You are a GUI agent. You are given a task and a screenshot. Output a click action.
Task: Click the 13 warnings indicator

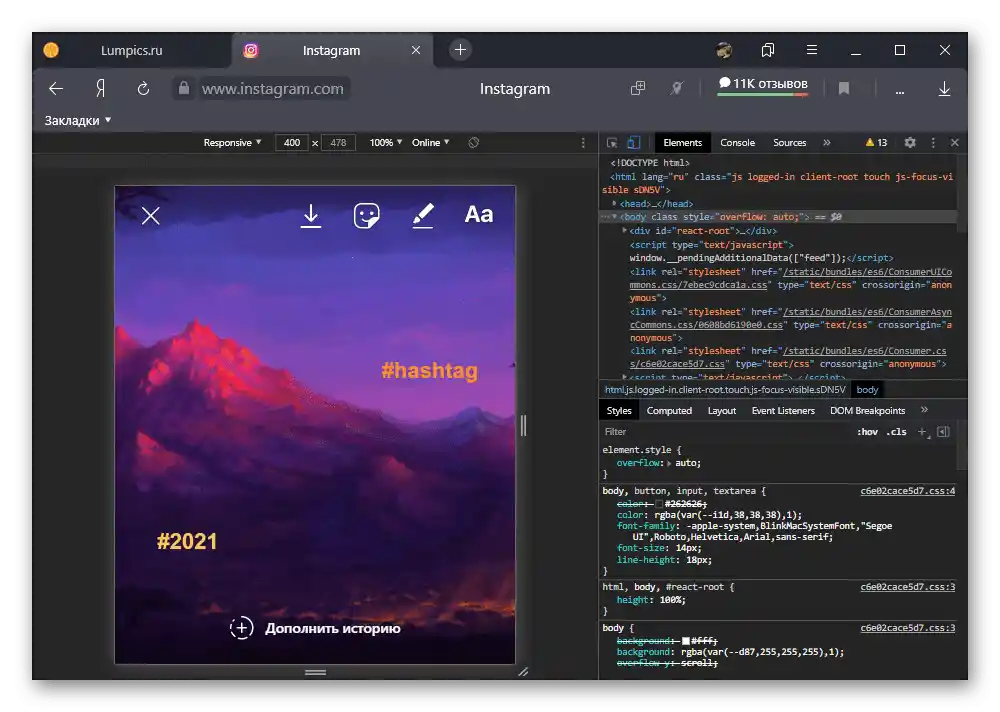[876, 143]
